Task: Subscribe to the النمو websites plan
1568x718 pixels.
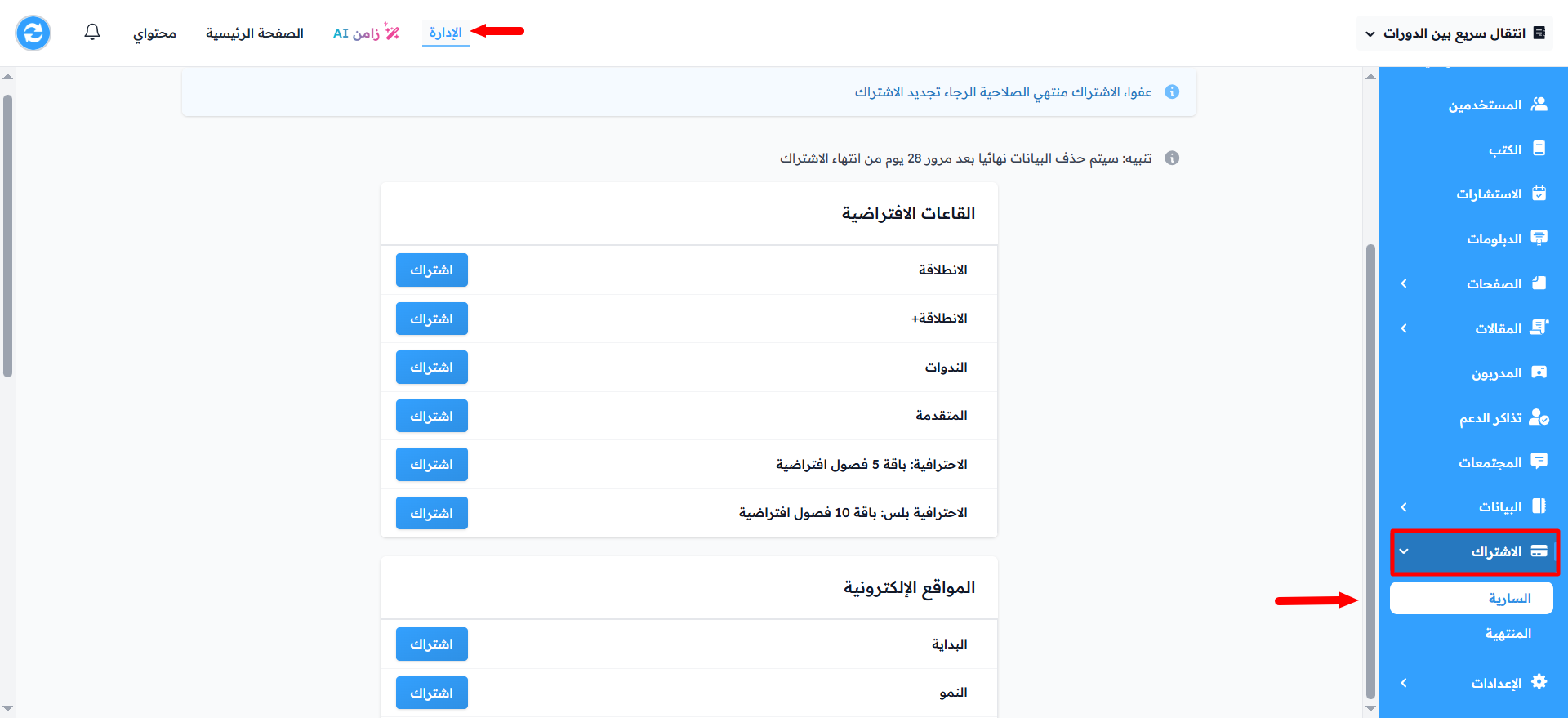Action: pos(432,693)
